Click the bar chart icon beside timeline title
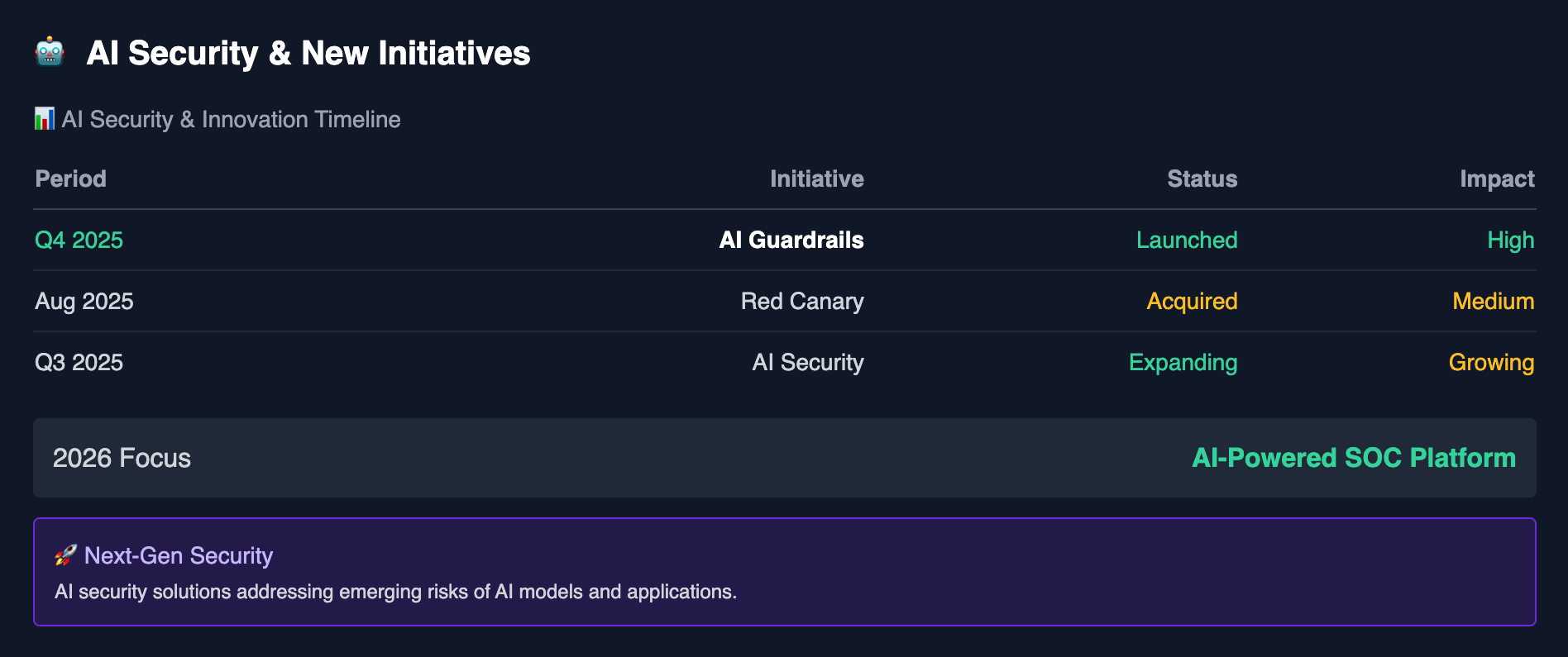 45,119
